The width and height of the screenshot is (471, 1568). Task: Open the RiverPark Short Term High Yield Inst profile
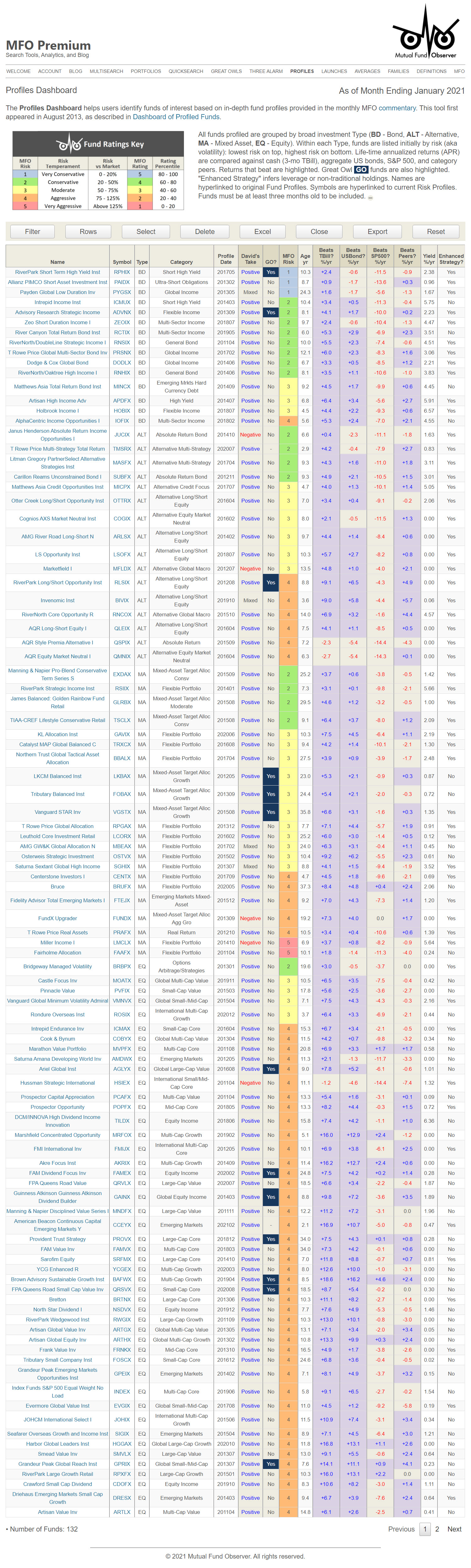click(57, 272)
